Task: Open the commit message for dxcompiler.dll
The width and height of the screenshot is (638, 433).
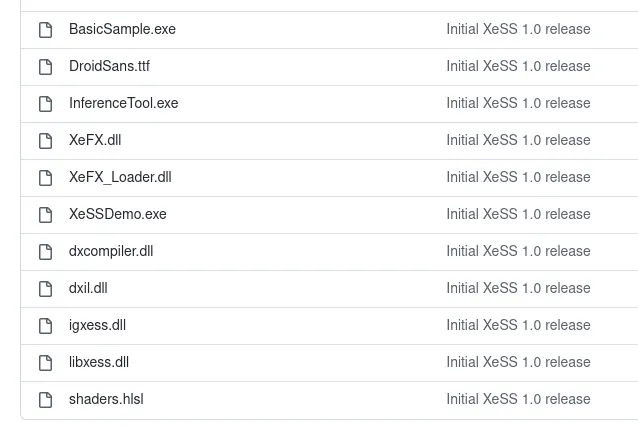Action: (518, 252)
